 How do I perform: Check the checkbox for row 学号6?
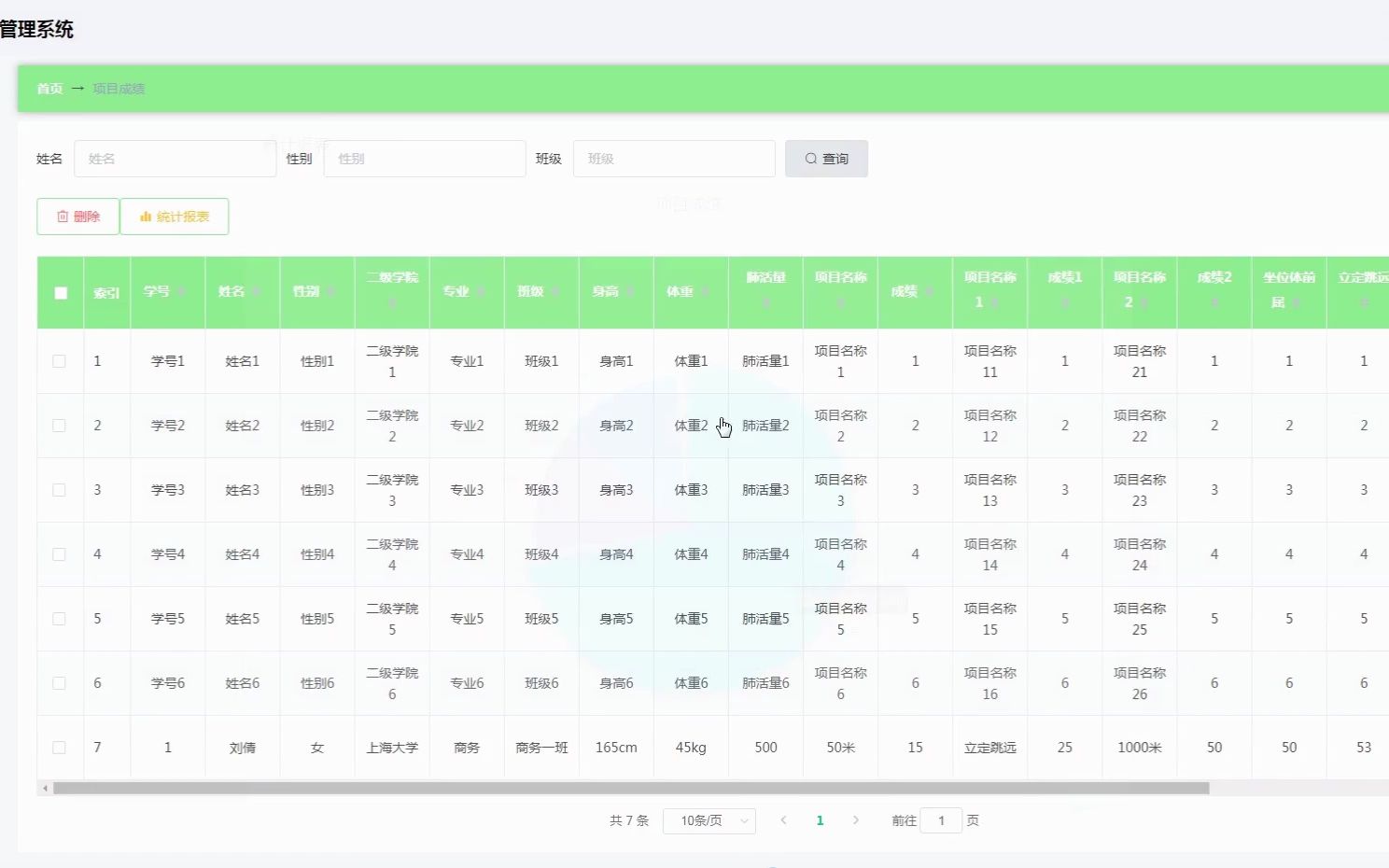[x=59, y=683]
